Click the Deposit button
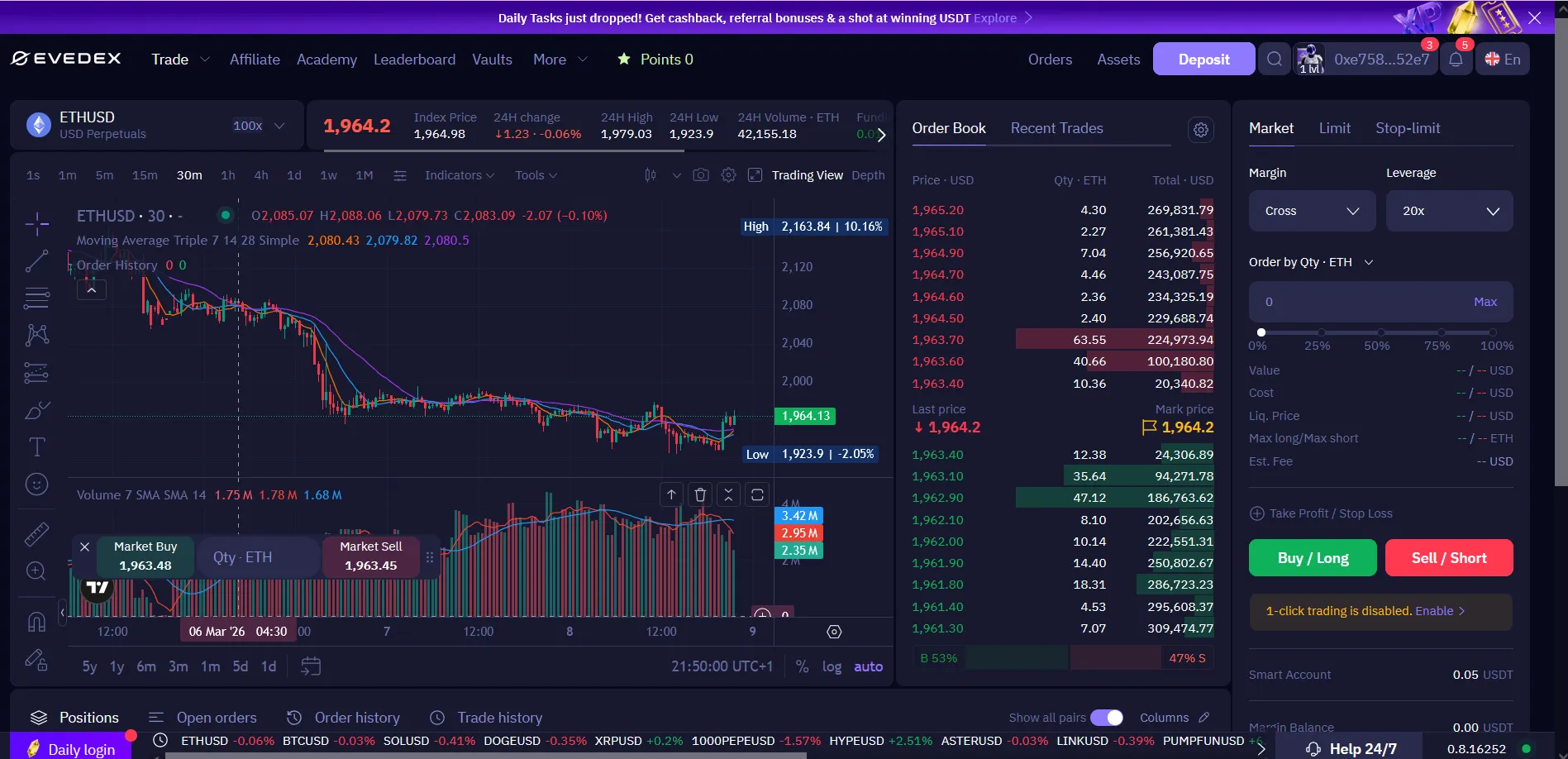The image size is (1568, 759). [1203, 60]
